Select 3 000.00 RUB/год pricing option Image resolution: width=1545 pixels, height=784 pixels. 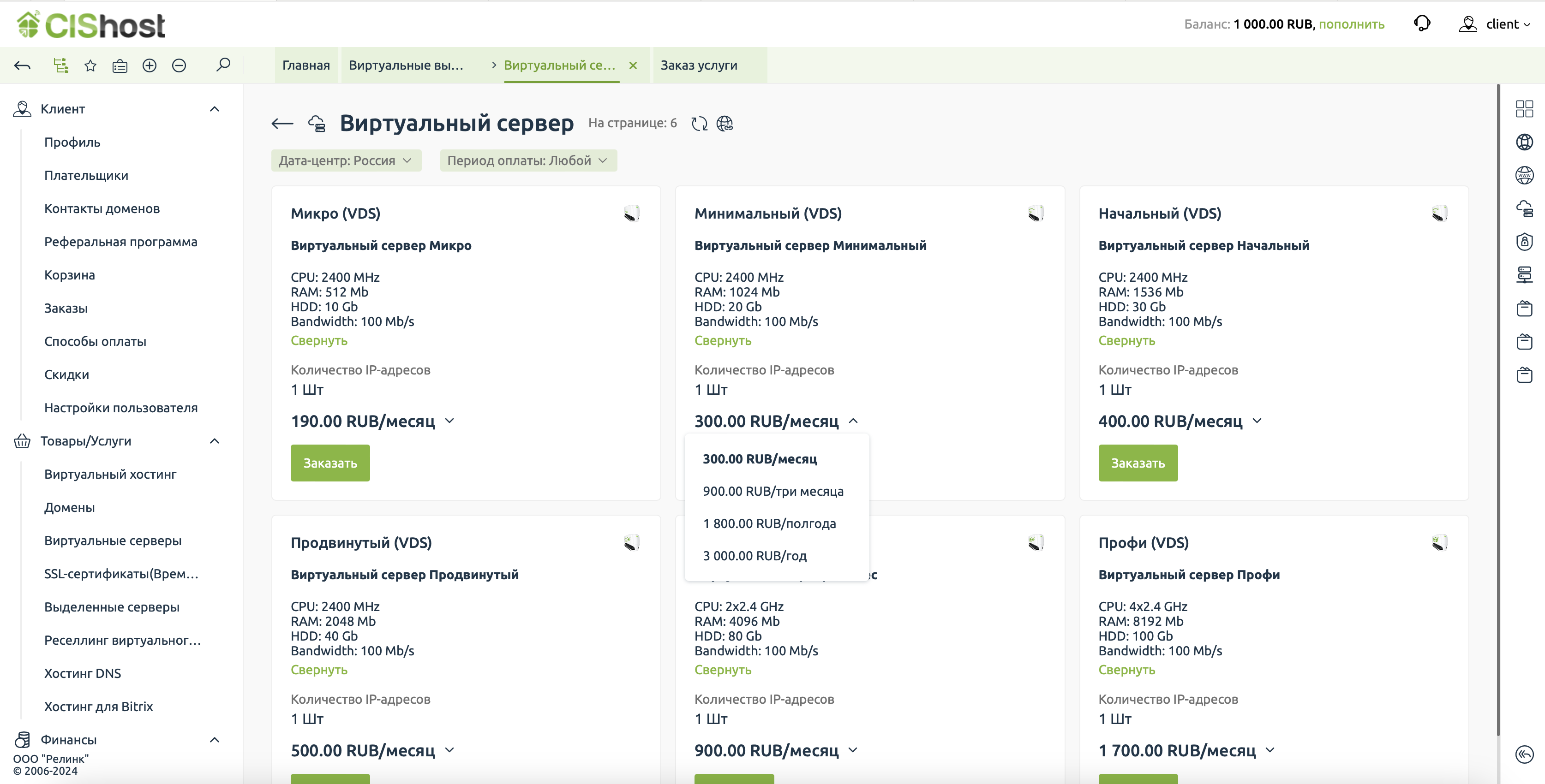[755, 556]
